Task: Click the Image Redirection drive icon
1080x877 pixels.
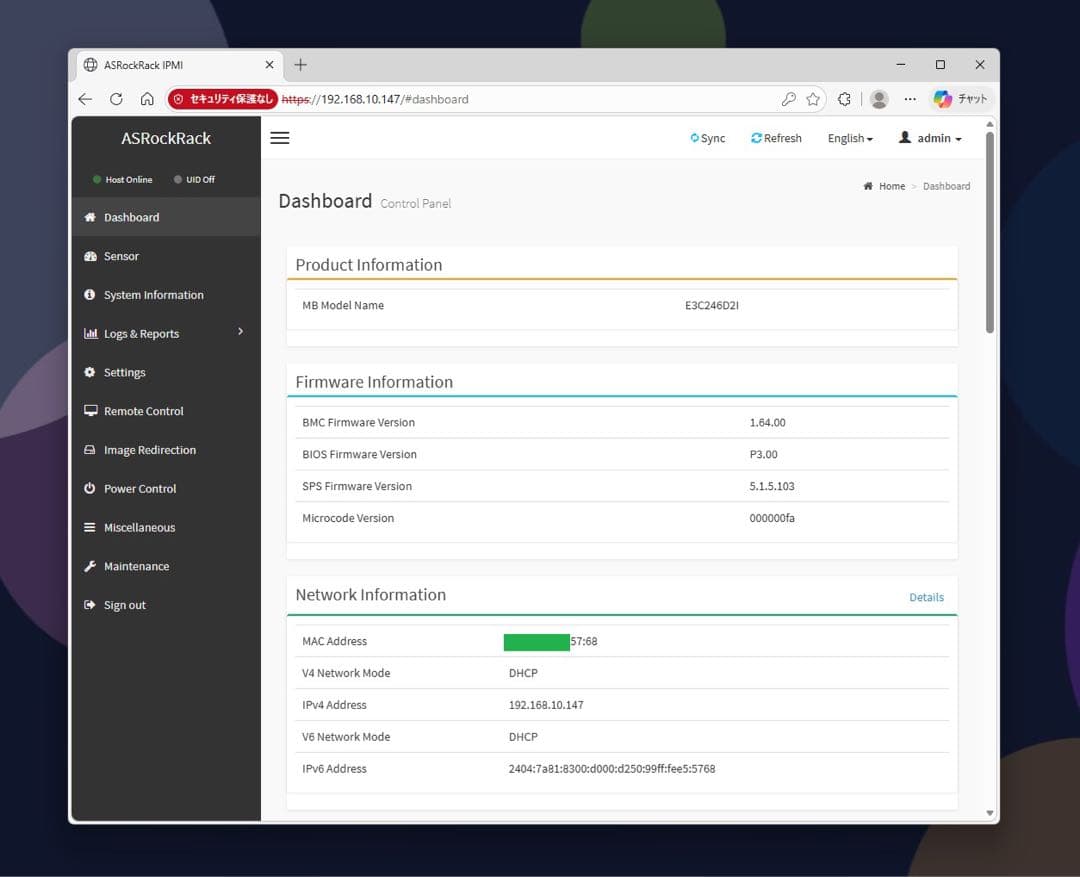Action: [x=90, y=450]
